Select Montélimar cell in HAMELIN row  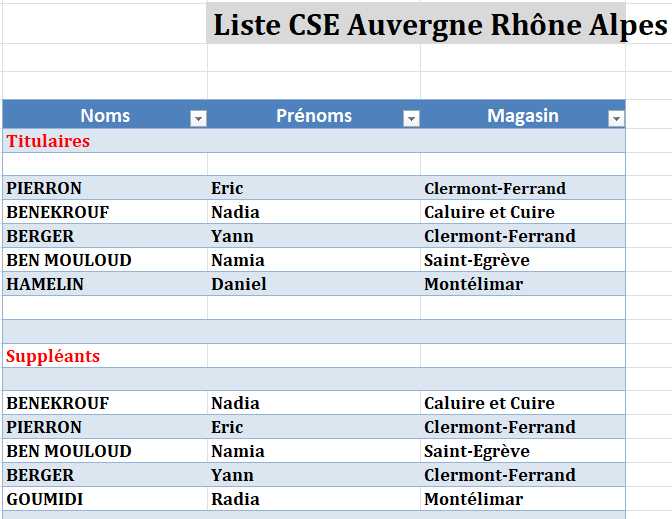tap(473, 284)
